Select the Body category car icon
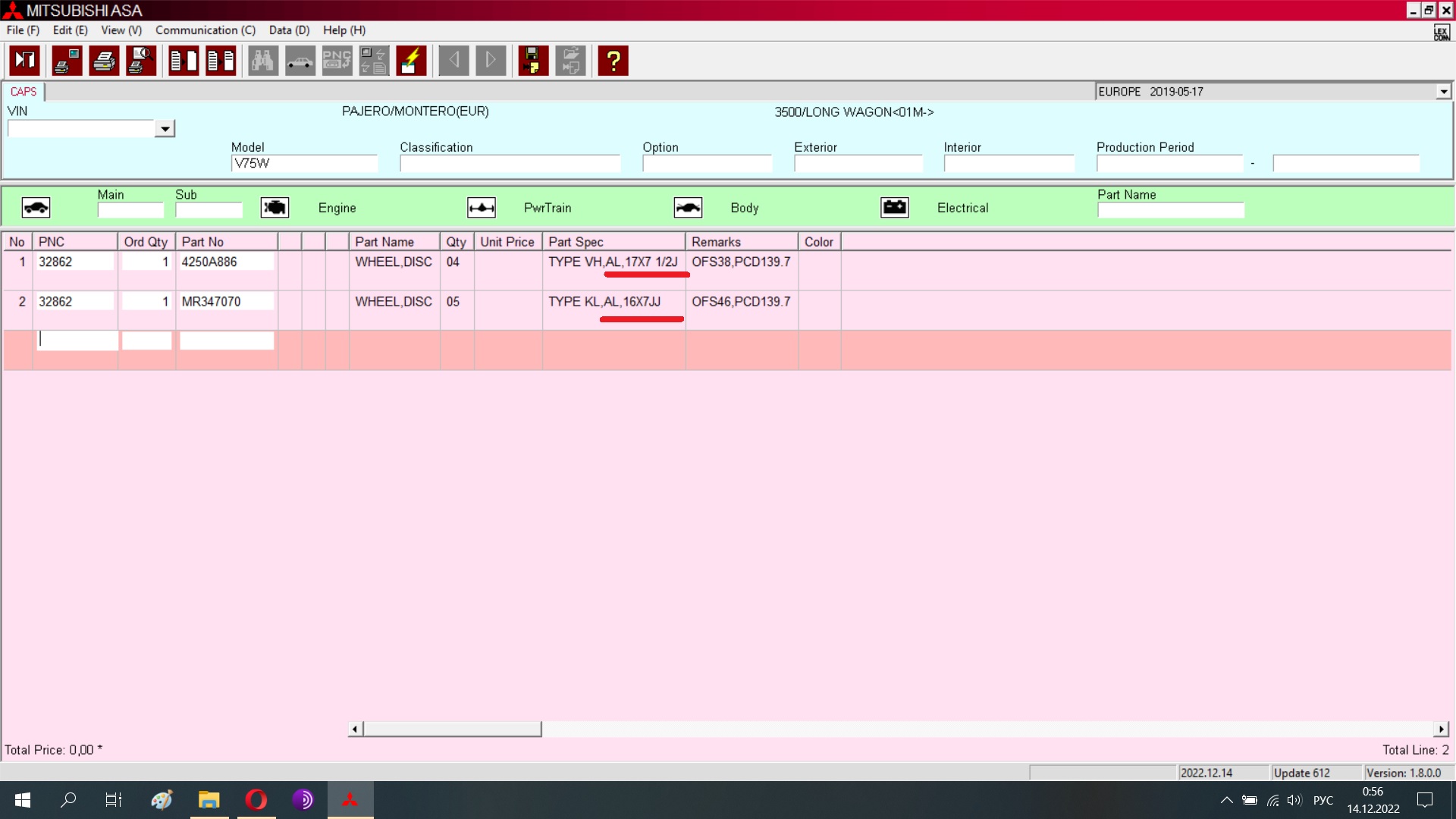 click(688, 208)
